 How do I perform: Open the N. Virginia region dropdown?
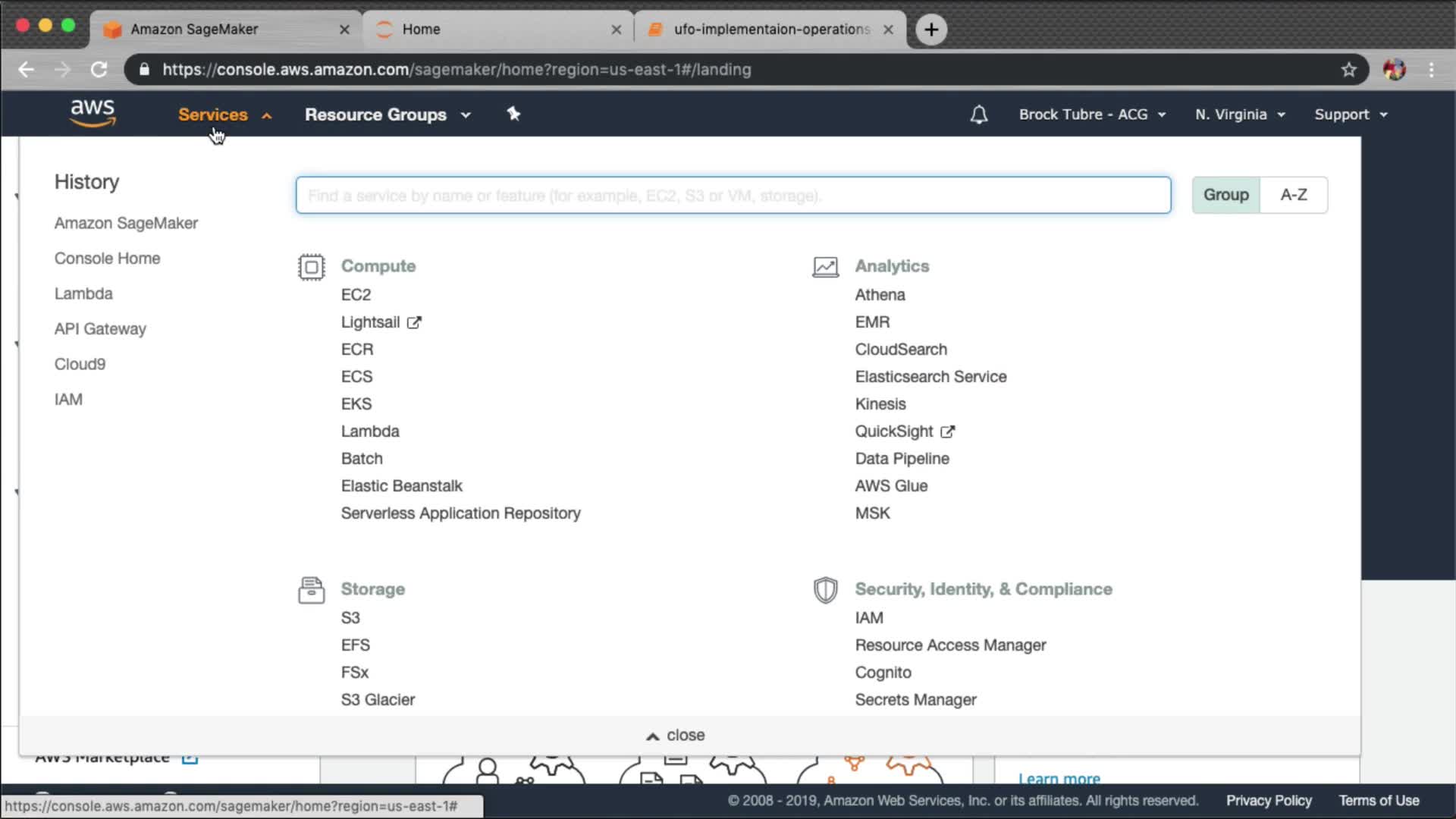coord(1240,115)
